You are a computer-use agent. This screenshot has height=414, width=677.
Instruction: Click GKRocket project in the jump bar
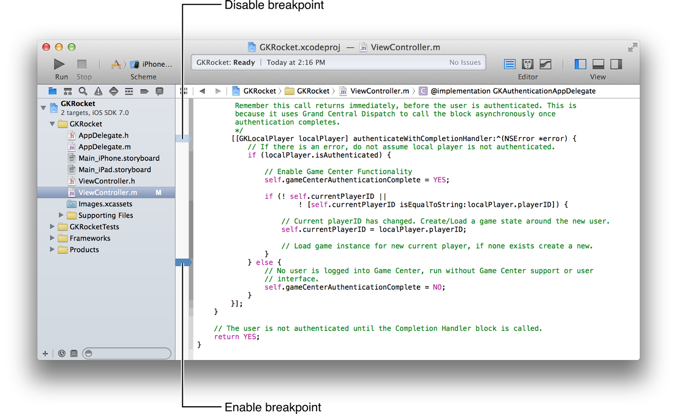pyautogui.click(x=254, y=91)
